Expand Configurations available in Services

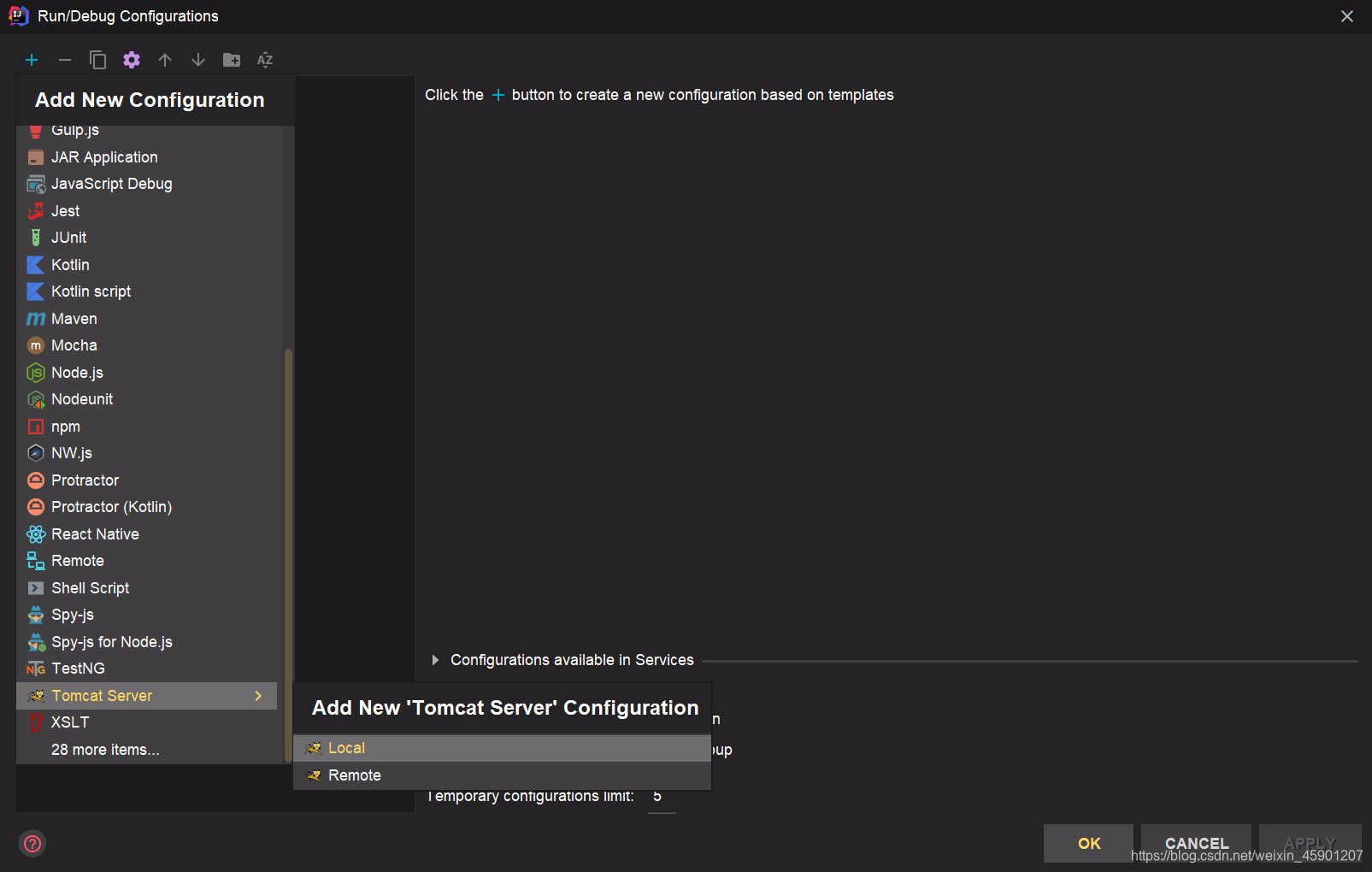pyautogui.click(x=435, y=660)
